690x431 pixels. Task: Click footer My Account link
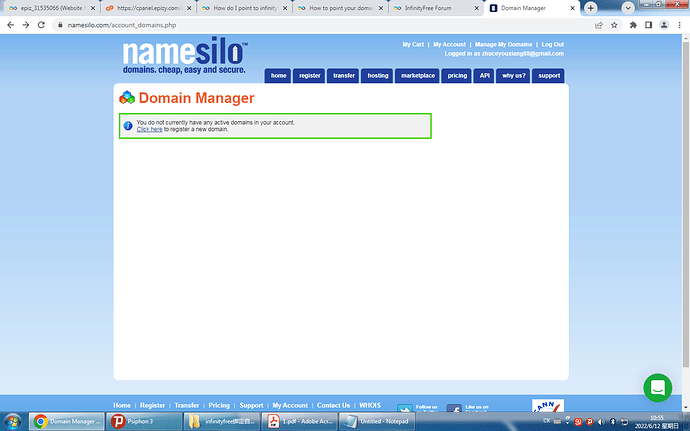pyautogui.click(x=290, y=405)
